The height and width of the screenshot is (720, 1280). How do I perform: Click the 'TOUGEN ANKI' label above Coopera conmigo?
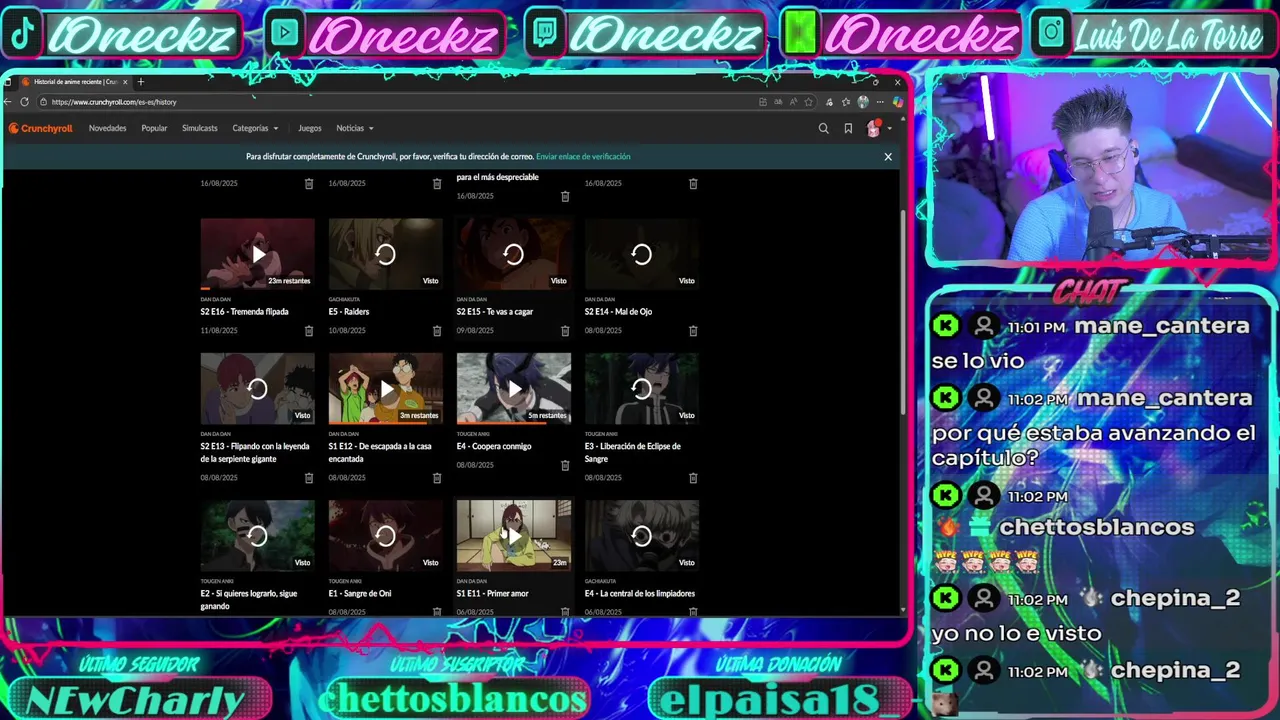(473, 434)
